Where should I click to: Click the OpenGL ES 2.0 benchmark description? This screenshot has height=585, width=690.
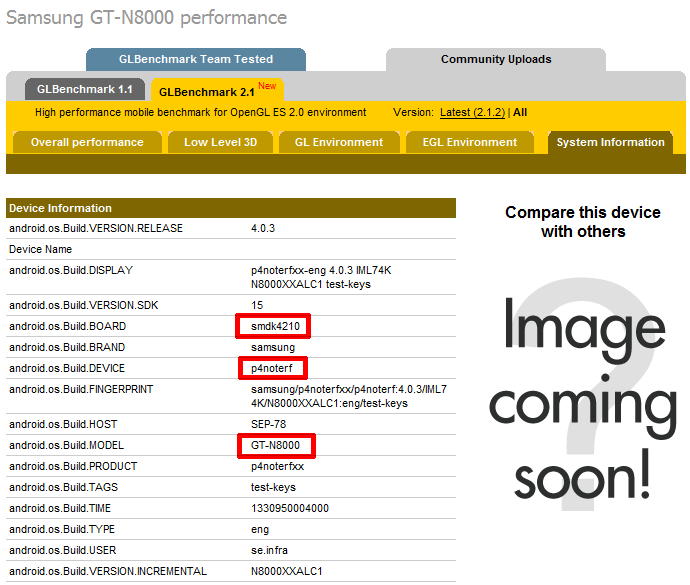(201, 113)
